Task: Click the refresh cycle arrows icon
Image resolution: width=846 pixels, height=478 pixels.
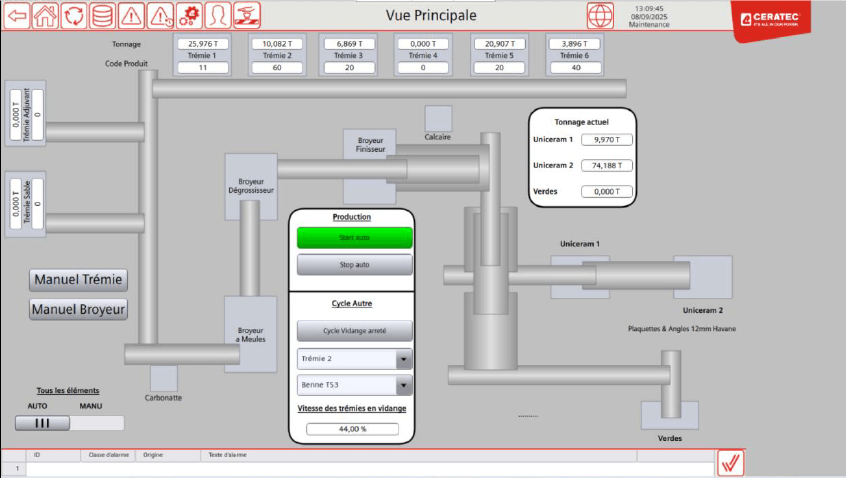Action: tap(74, 15)
